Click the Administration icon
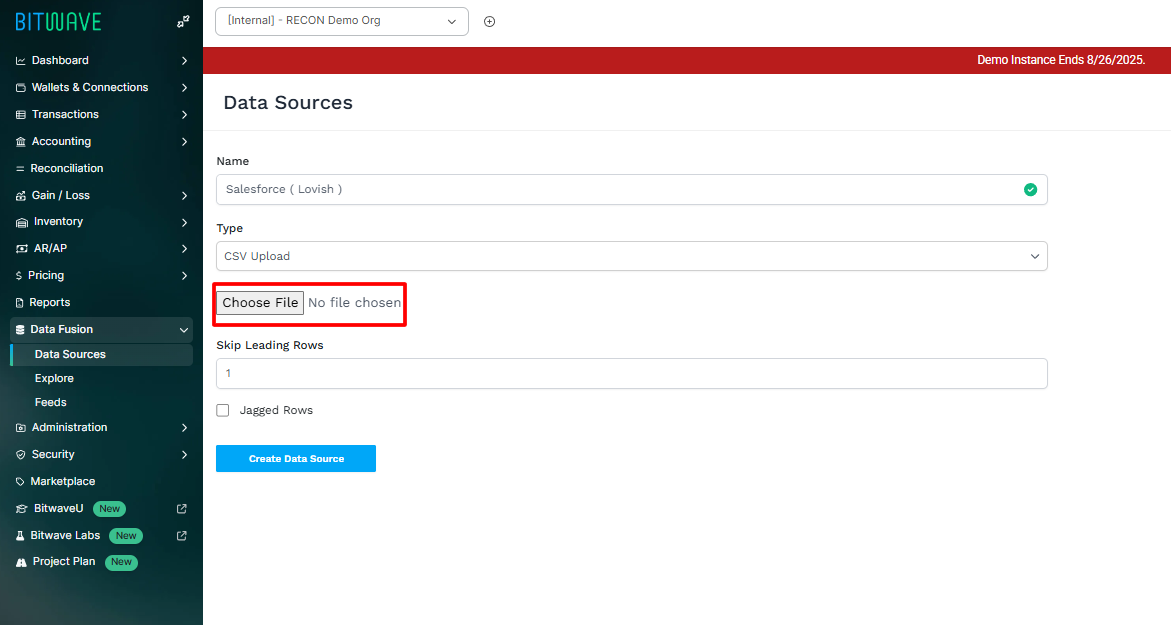This screenshot has height=625, width=1171. click(x=20, y=428)
